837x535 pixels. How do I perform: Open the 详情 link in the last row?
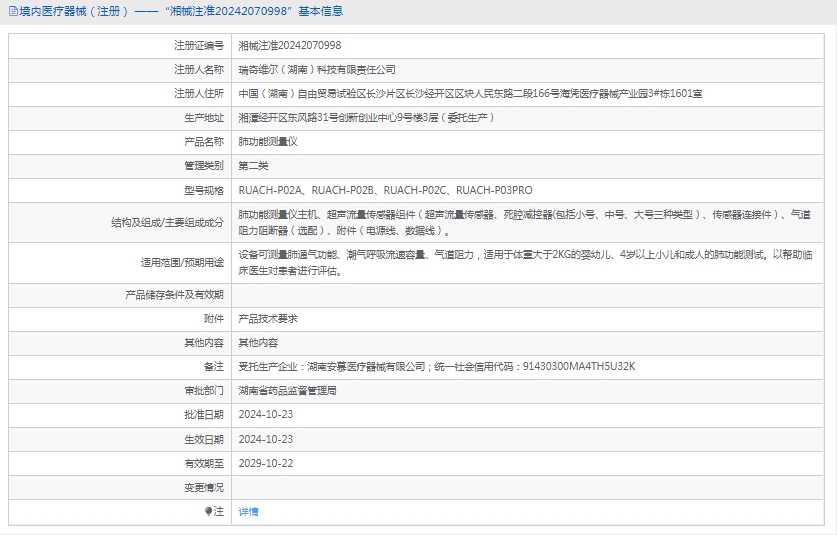click(248, 511)
